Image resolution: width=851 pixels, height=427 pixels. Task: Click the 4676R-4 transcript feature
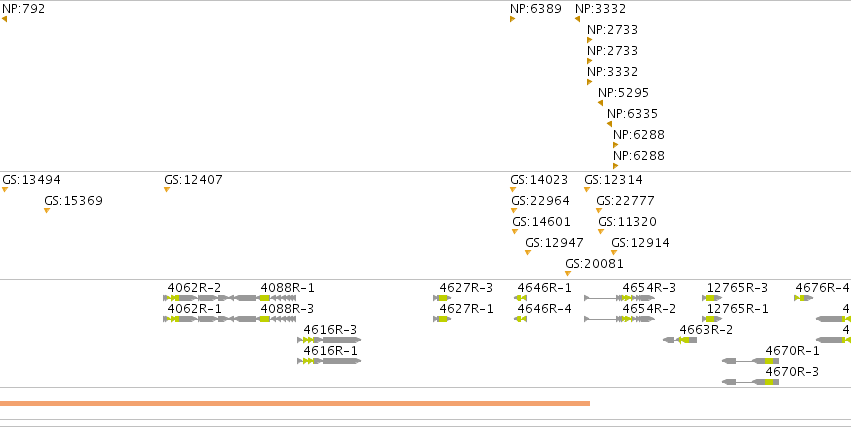point(803,298)
